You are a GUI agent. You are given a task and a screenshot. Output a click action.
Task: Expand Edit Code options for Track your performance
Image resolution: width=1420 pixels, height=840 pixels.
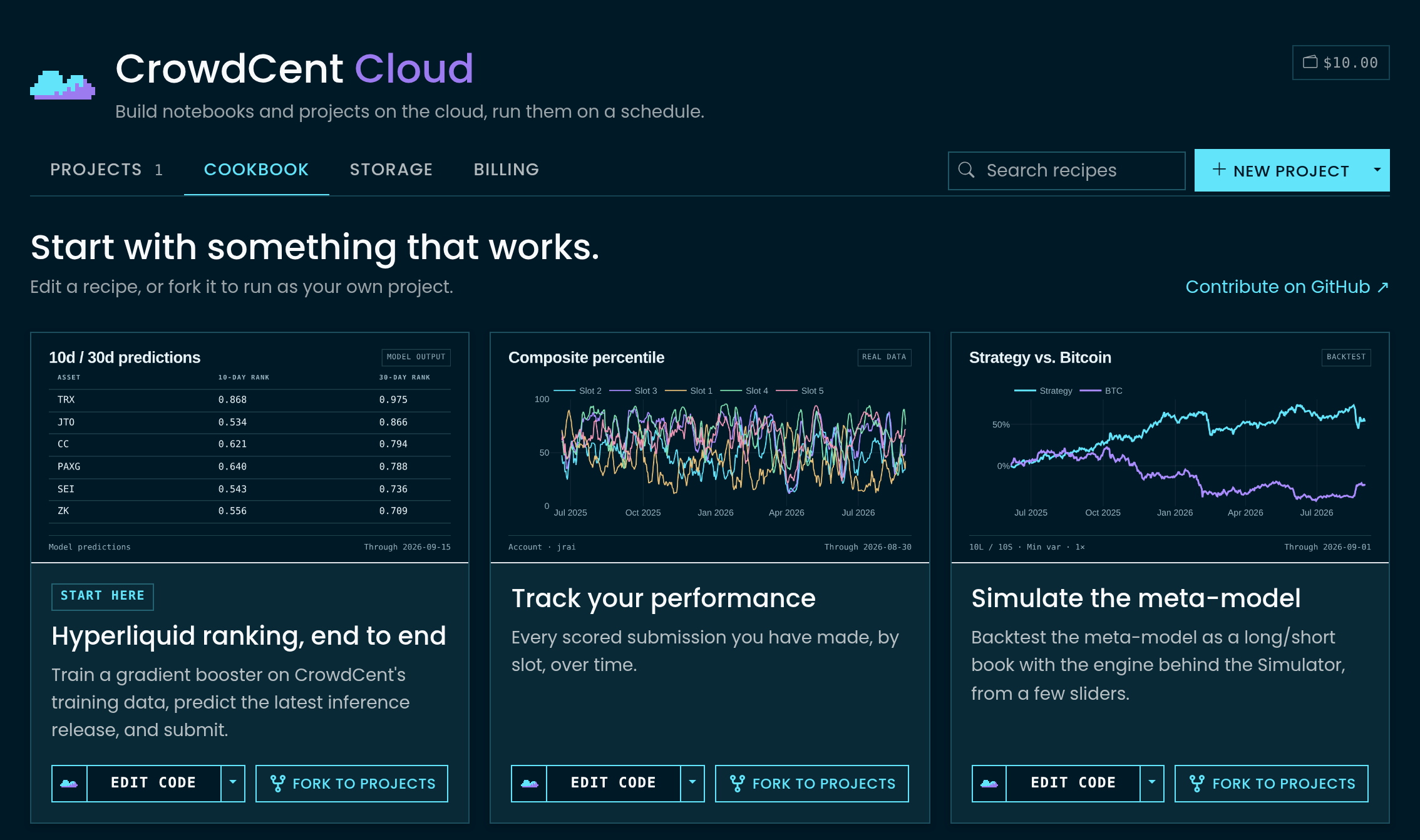pyautogui.click(x=692, y=784)
